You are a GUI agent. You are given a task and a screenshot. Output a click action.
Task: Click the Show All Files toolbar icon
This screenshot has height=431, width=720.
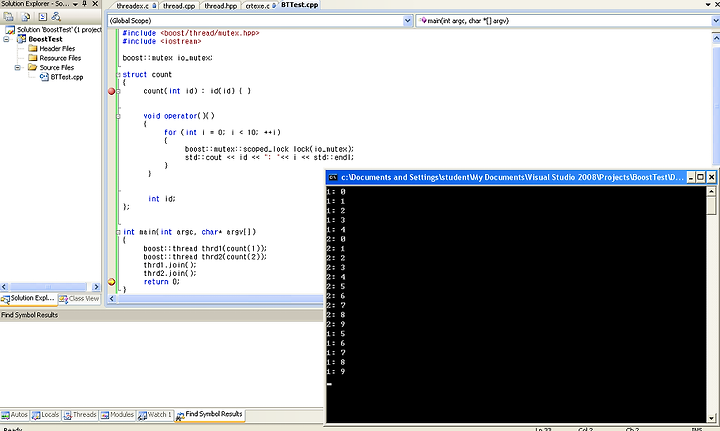pyautogui.click(x=26, y=17)
